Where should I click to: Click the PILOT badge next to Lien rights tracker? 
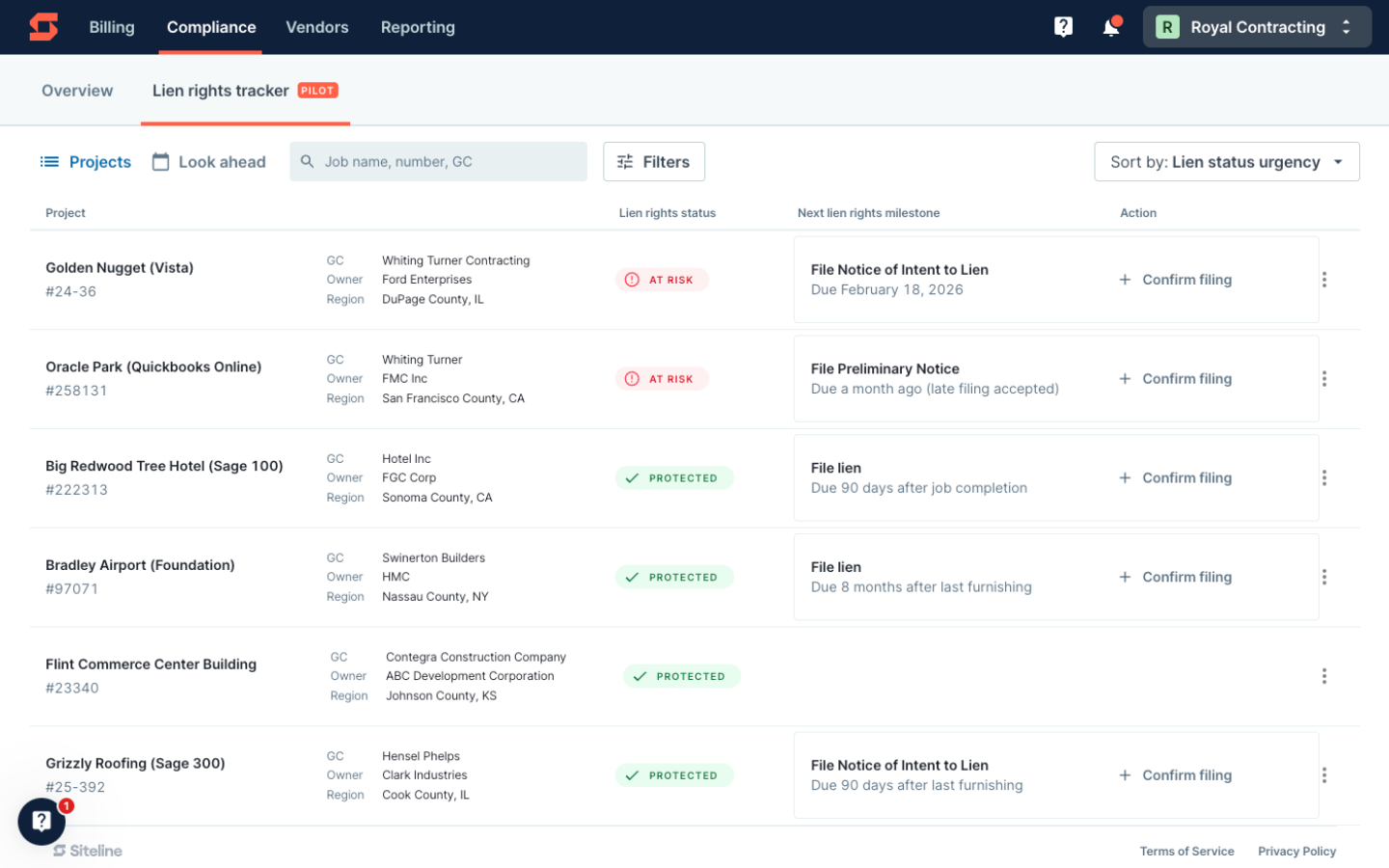pyautogui.click(x=317, y=90)
